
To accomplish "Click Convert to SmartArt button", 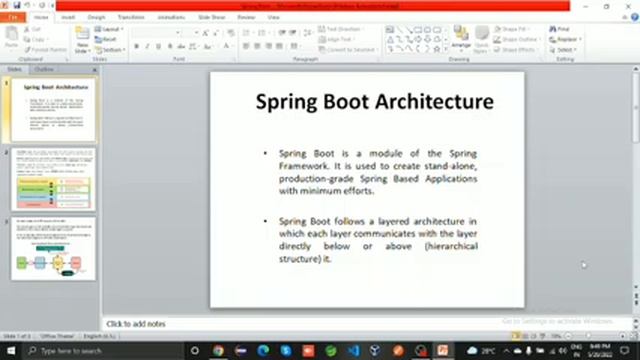I will pyautogui.click(x=347, y=49).
